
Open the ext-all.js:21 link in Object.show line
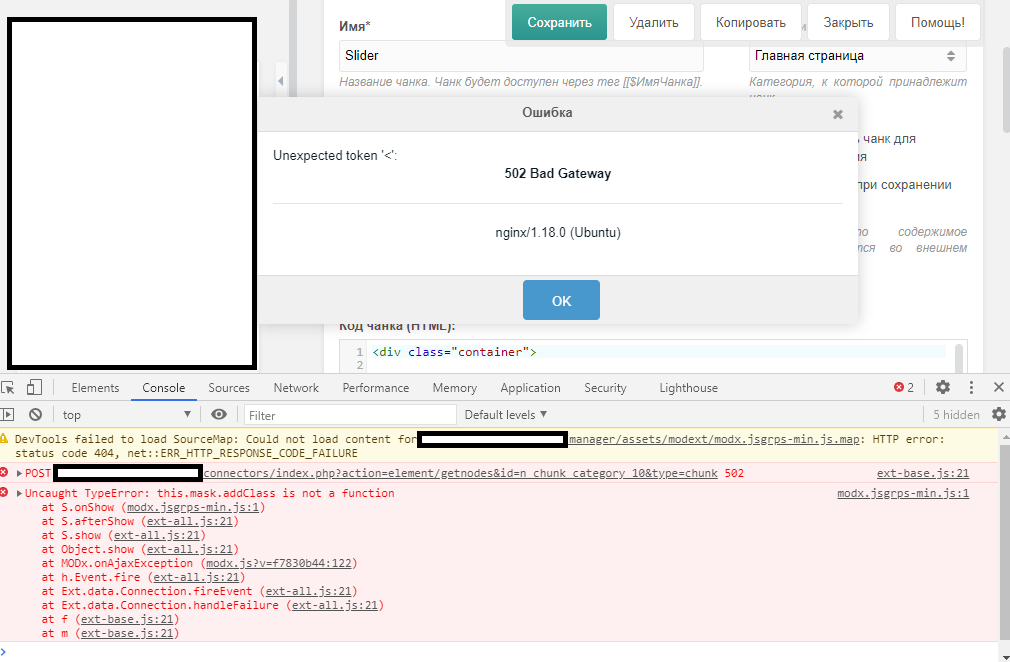click(x=189, y=549)
